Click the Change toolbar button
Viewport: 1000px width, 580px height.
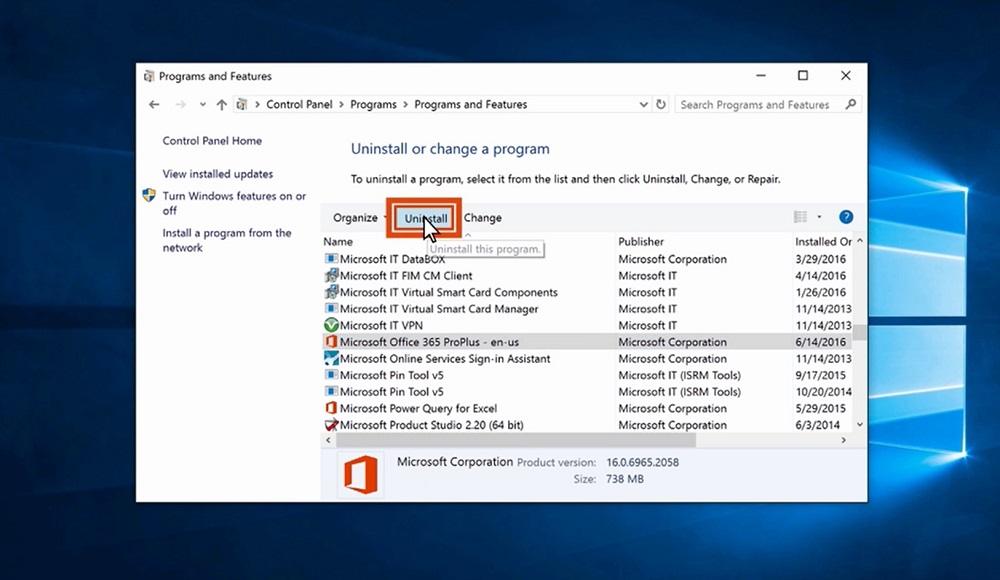tap(483, 218)
